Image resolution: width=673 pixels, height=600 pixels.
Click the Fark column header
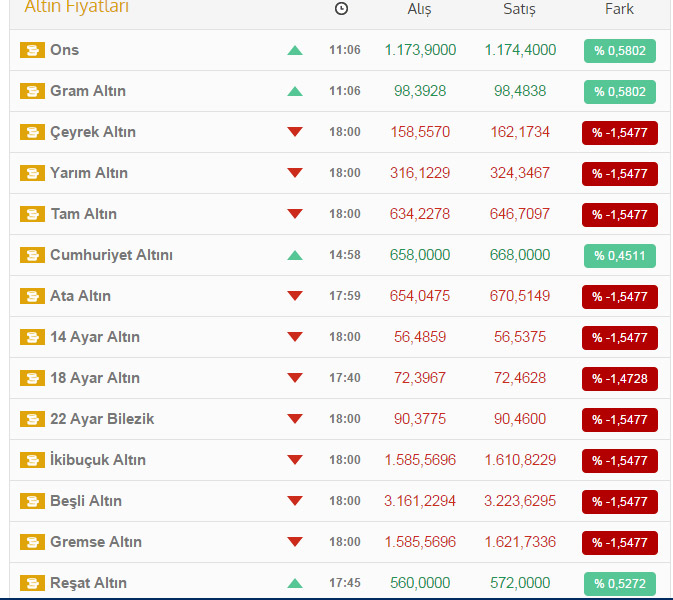(x=619, y=9)
